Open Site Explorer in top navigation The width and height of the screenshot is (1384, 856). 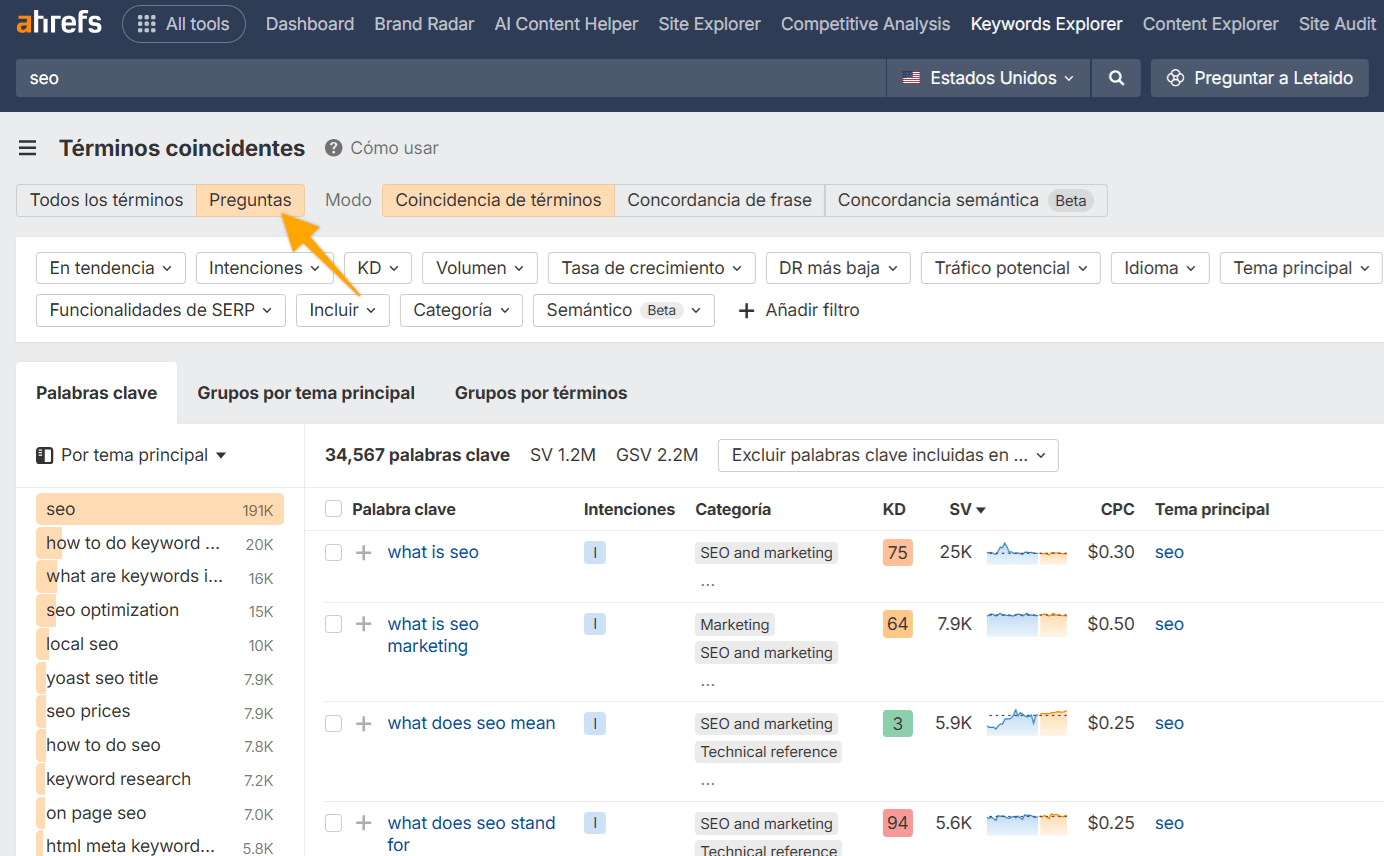click(x=710, y=24)
